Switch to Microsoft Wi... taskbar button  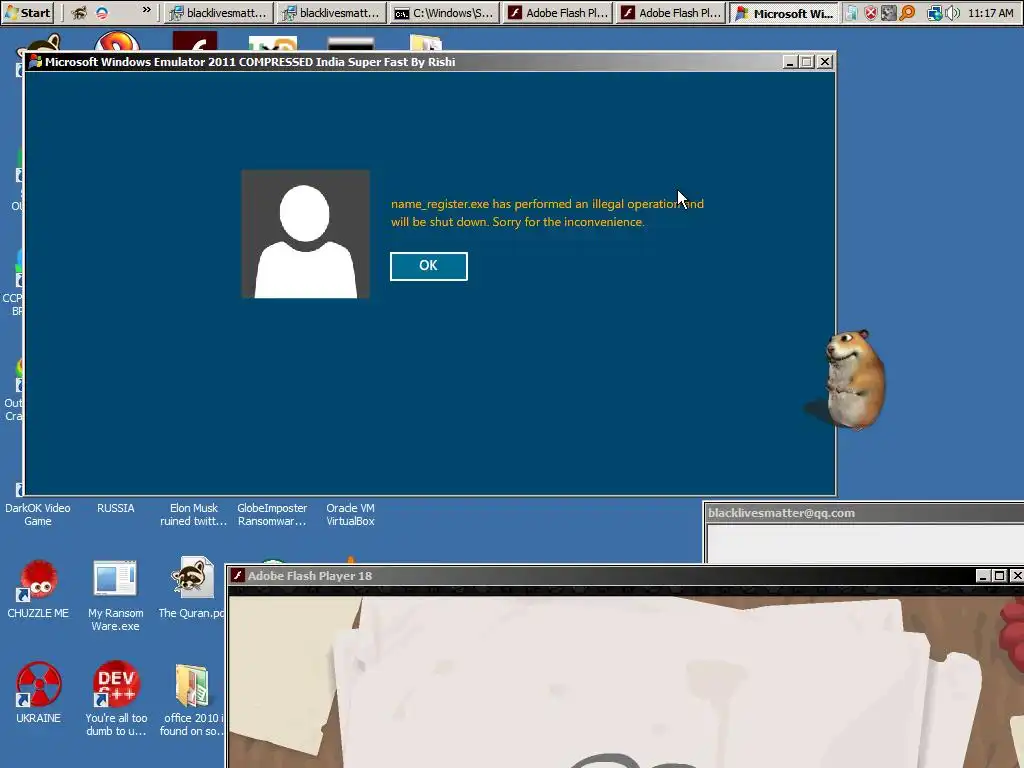pos(784,13)
